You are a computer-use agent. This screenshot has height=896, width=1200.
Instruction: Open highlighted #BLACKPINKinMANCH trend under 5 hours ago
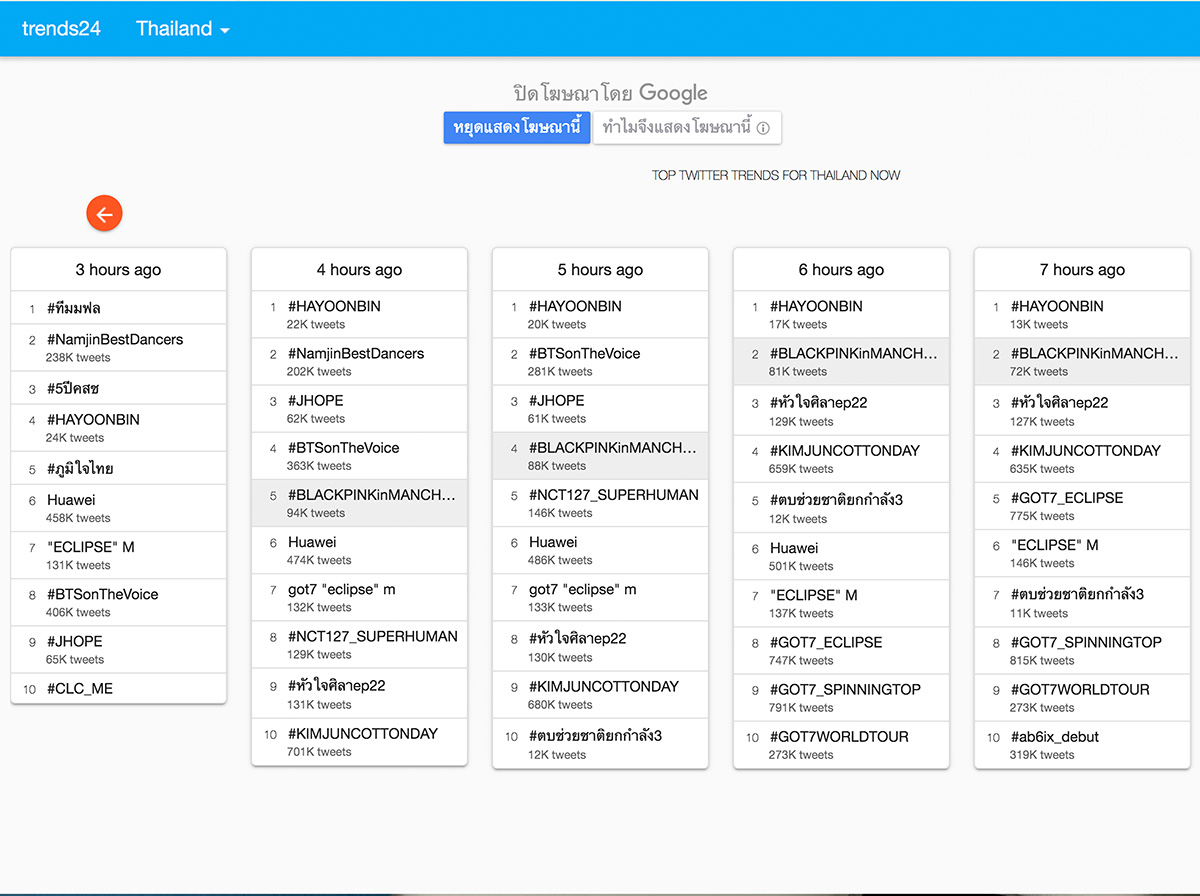coord(611,448)
